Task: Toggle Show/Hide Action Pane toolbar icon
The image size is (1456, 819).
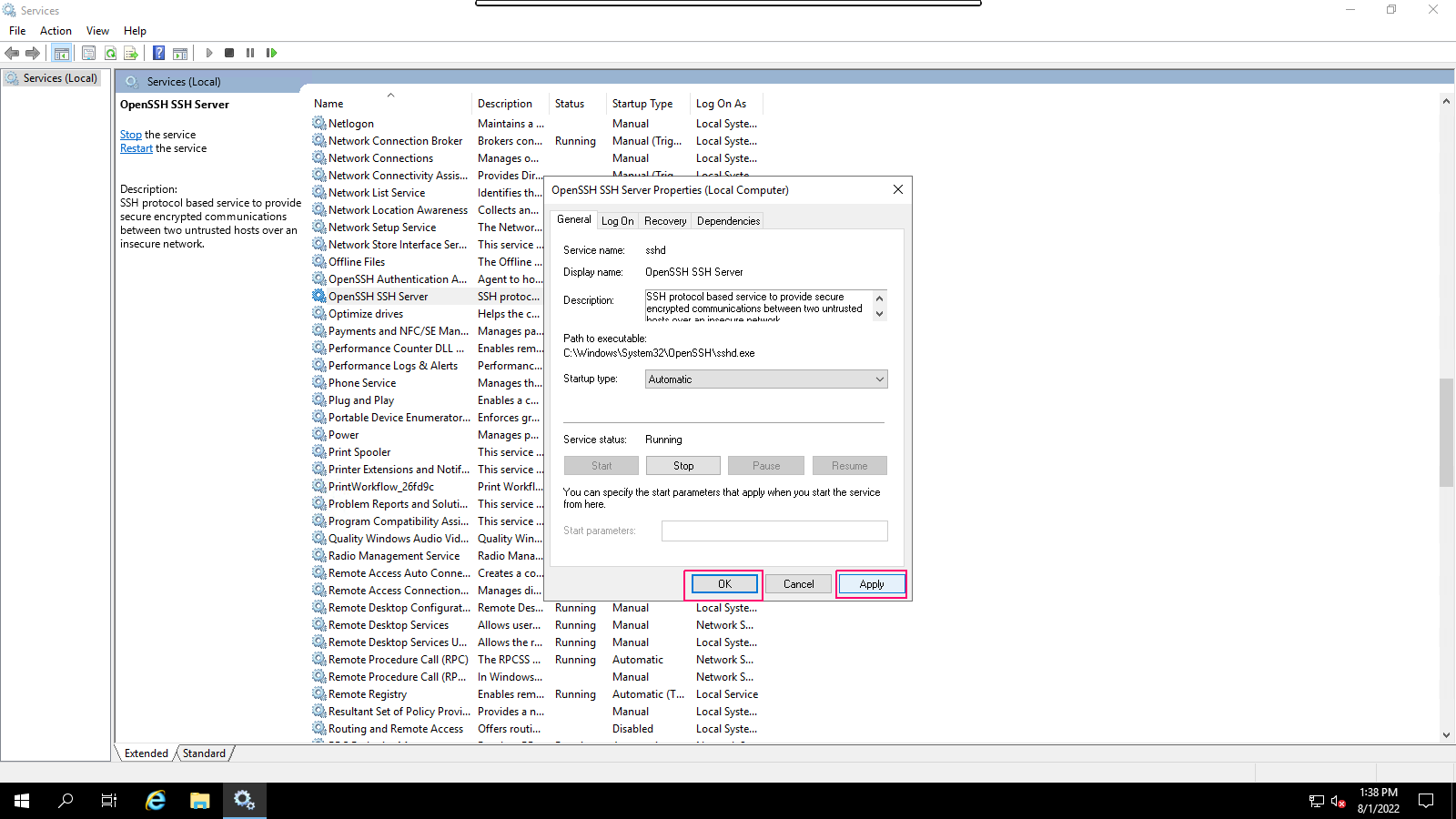Action: pyautogui.click(x=180, y=53)
